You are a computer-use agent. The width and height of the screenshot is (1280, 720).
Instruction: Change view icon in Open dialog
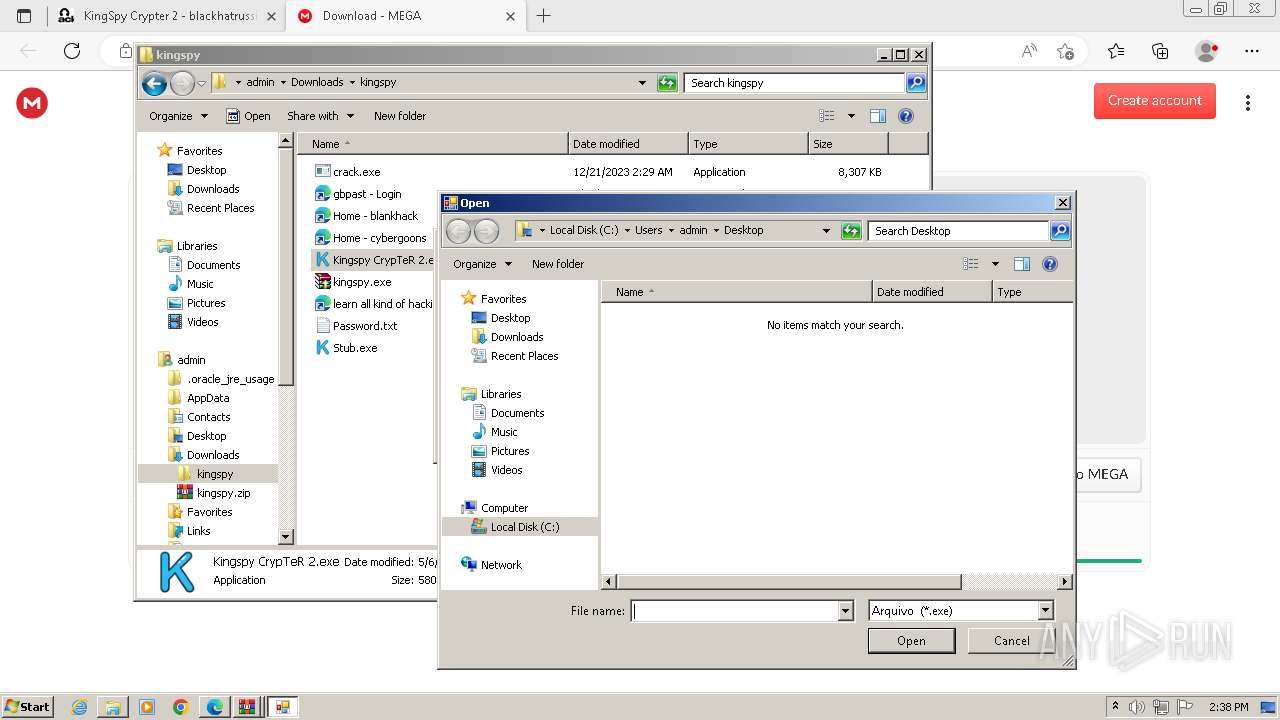(x=970, y=264)
